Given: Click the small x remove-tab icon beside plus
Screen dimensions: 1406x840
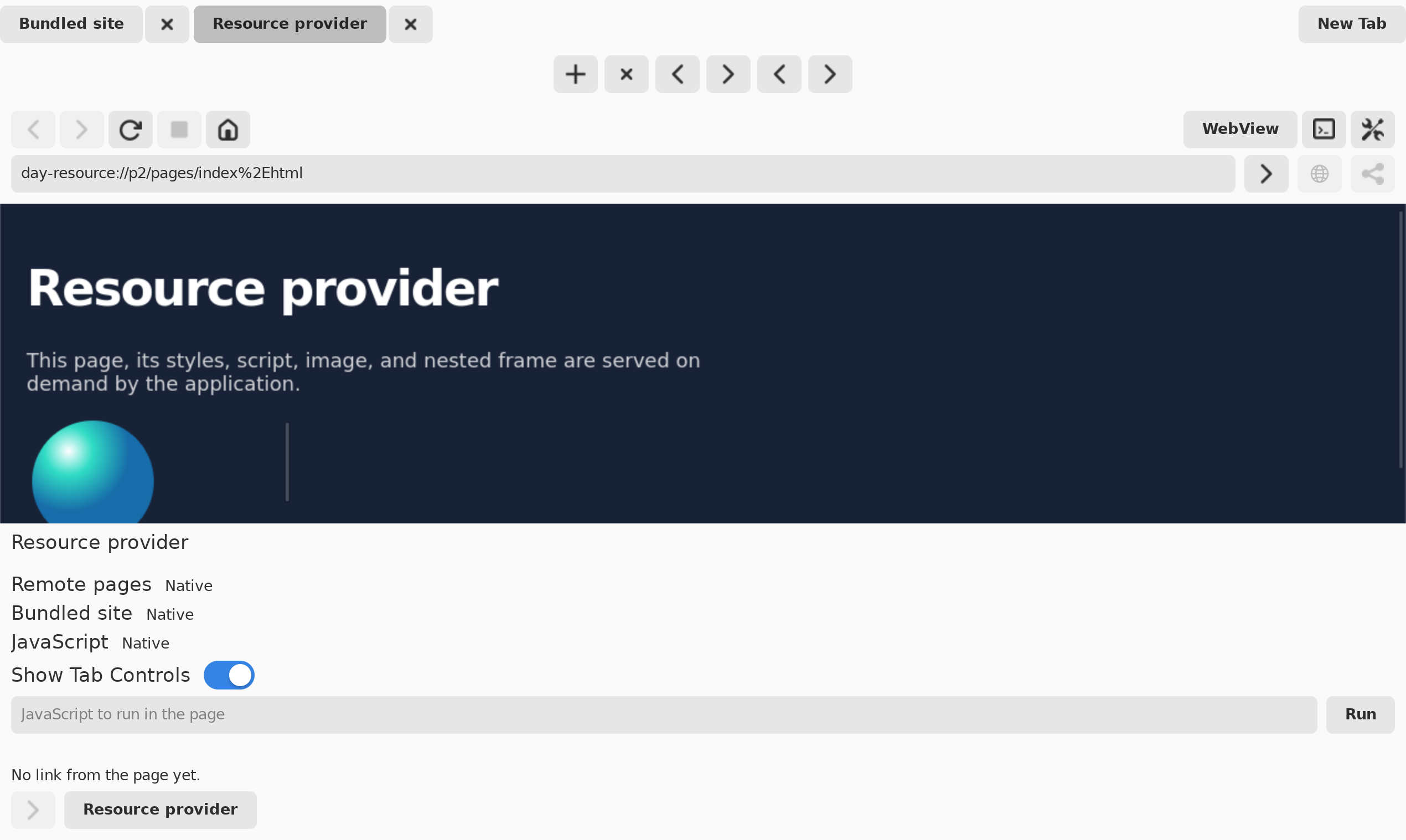Looking at the screenshot, I should 626,74.
